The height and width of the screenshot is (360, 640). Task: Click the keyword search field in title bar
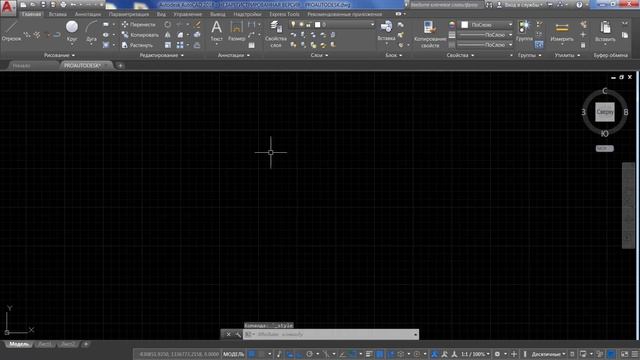446,5
